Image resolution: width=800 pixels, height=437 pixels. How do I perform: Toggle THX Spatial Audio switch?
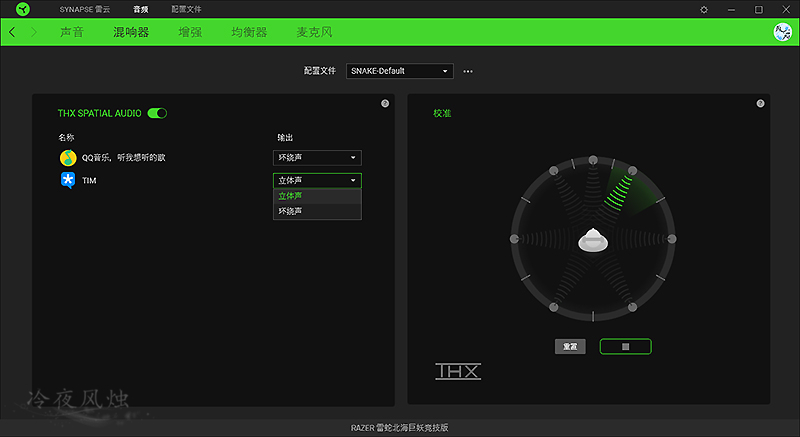click(157, 113)
